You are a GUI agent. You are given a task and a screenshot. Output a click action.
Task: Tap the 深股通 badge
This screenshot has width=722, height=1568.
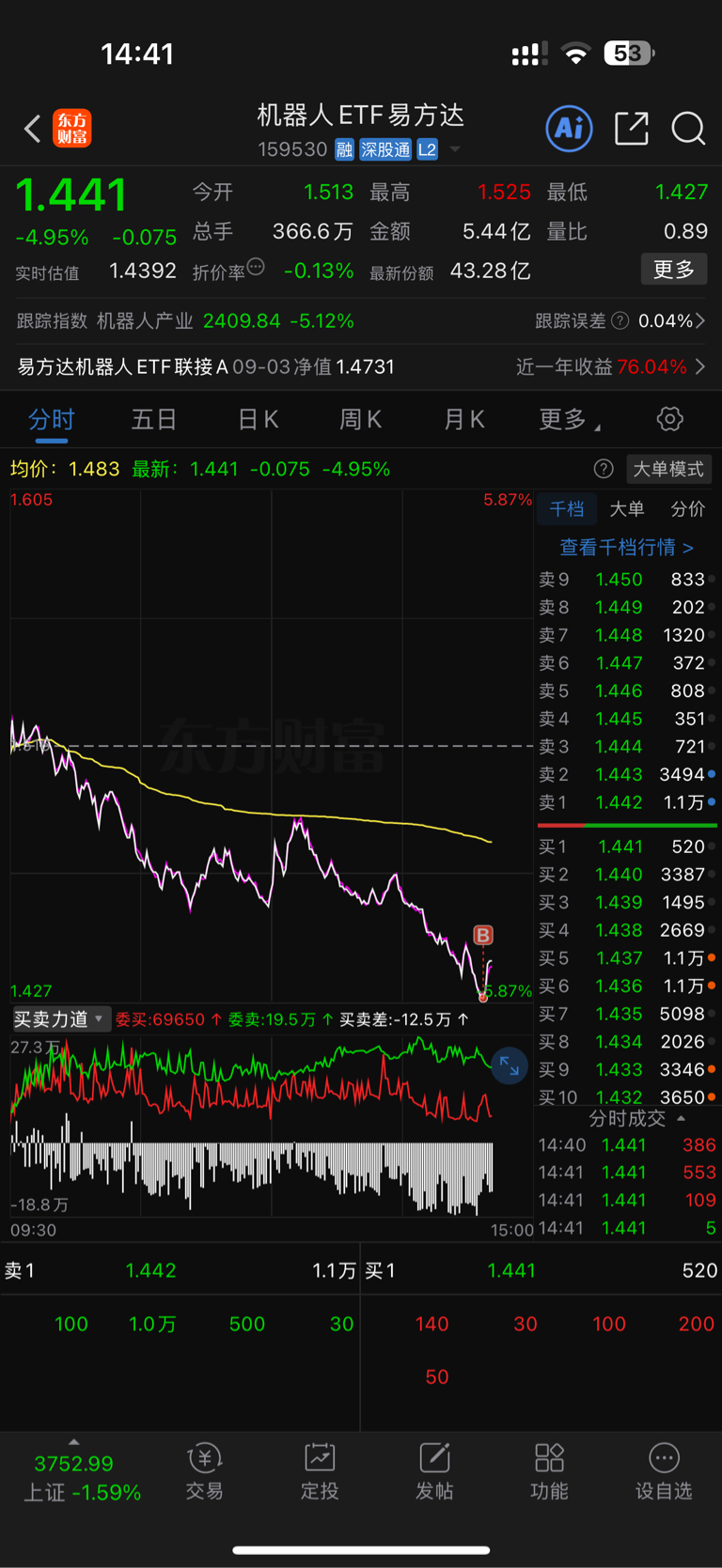pos(385,149)
